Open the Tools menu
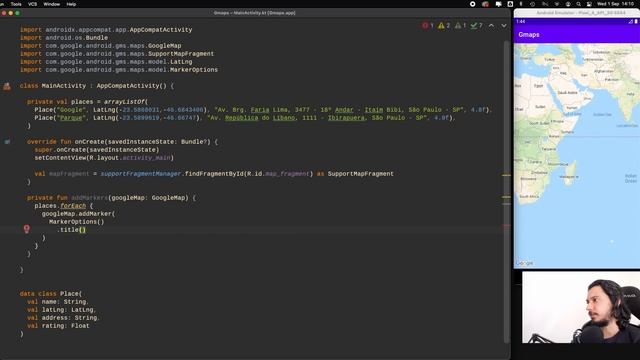This screenshot has width=640, height=360. (x=16, y=4)
